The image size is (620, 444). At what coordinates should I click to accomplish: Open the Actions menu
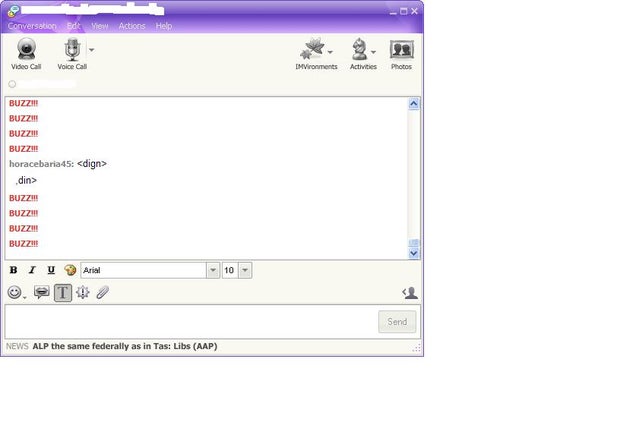[x=132, y=26]
